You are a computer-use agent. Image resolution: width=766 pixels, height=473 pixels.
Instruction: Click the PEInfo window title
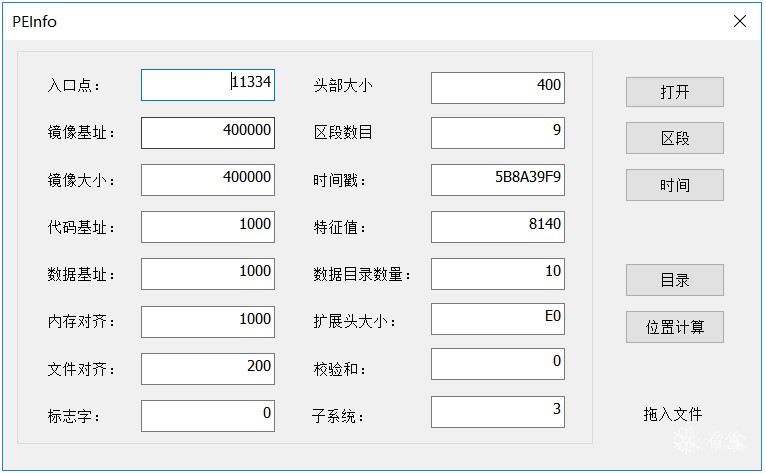[34, 22]
